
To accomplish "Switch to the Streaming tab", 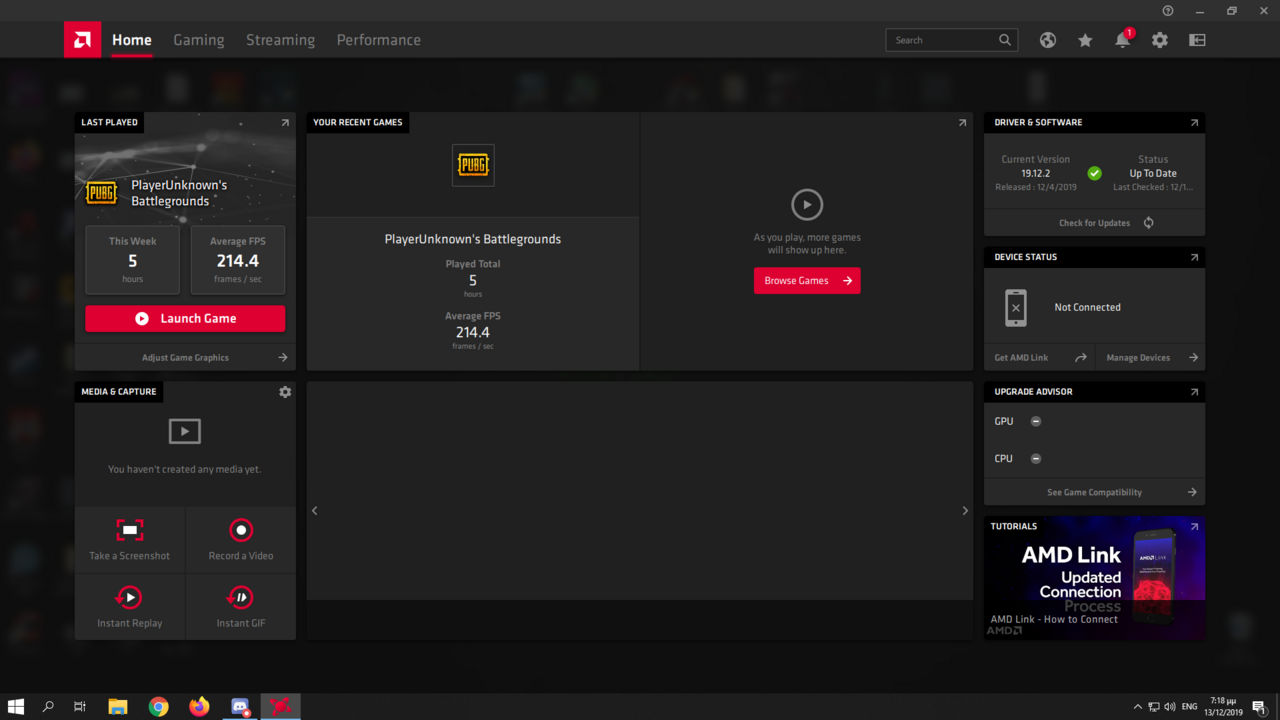I will [x=280, y=40].
